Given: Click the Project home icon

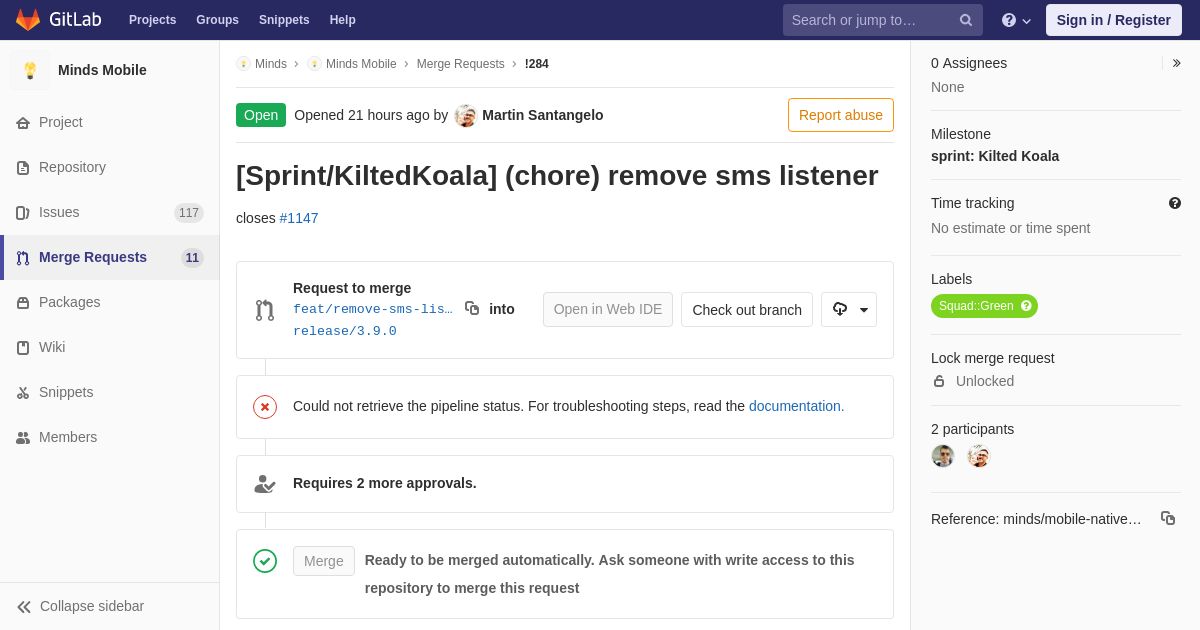Looking at the screenshot, I should point(23,123).
